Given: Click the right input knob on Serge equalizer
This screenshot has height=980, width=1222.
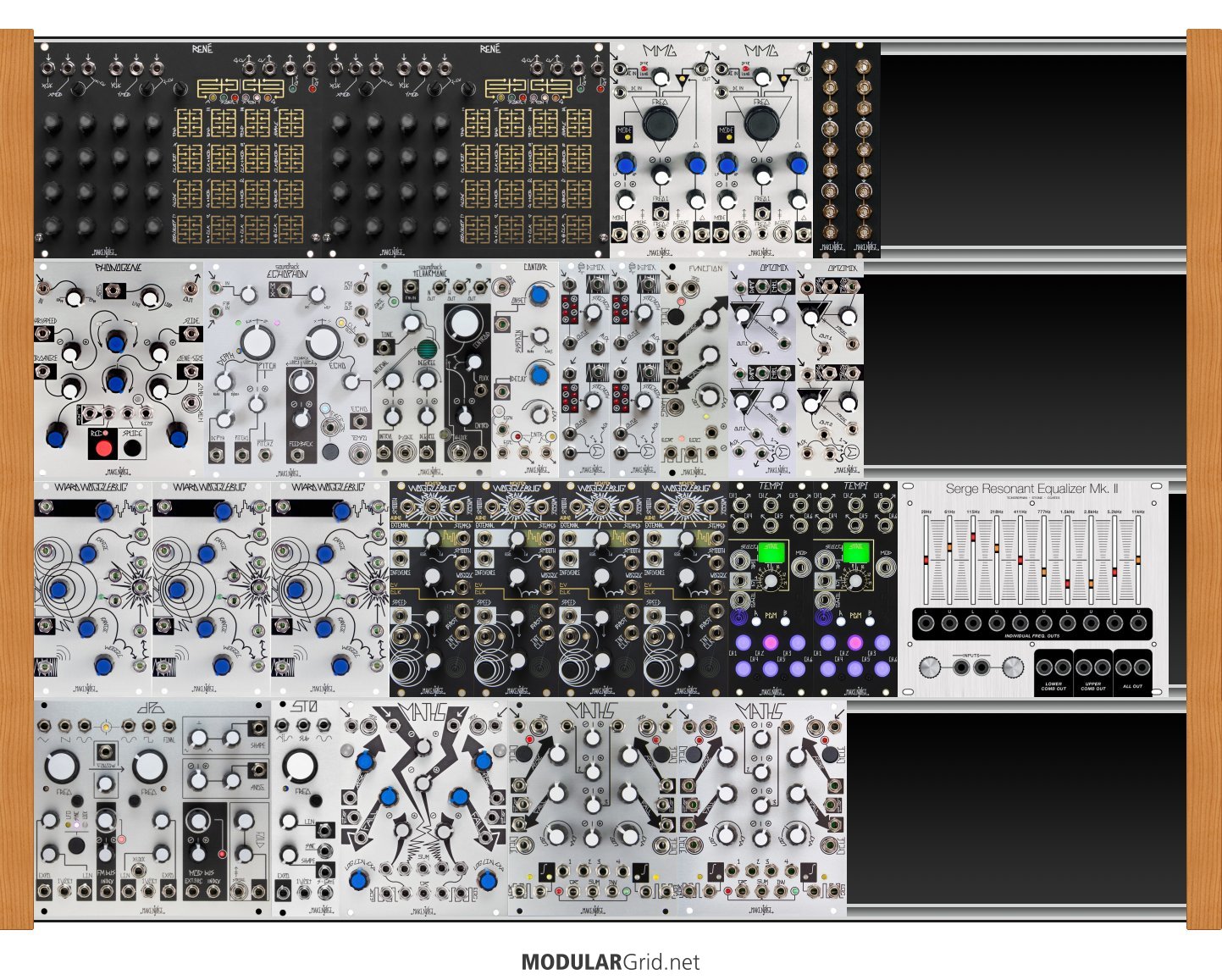Looking at the screenshot, I should (x=1013, y=667).
